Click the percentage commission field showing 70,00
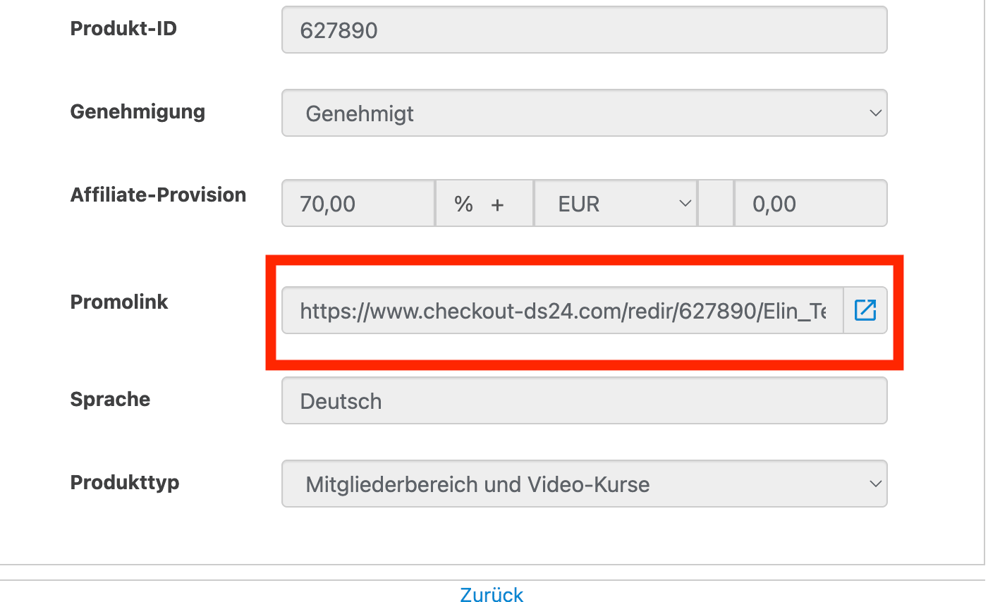 [357, 204]
